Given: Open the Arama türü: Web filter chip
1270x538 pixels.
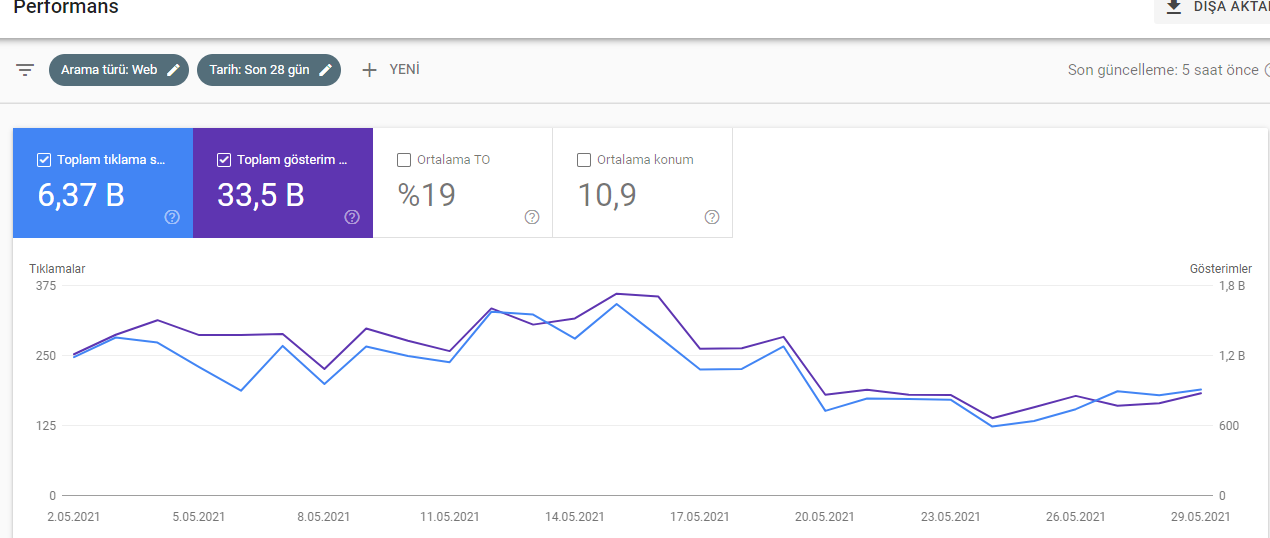Looking at the screenshot, I should [x=119, y=70].
